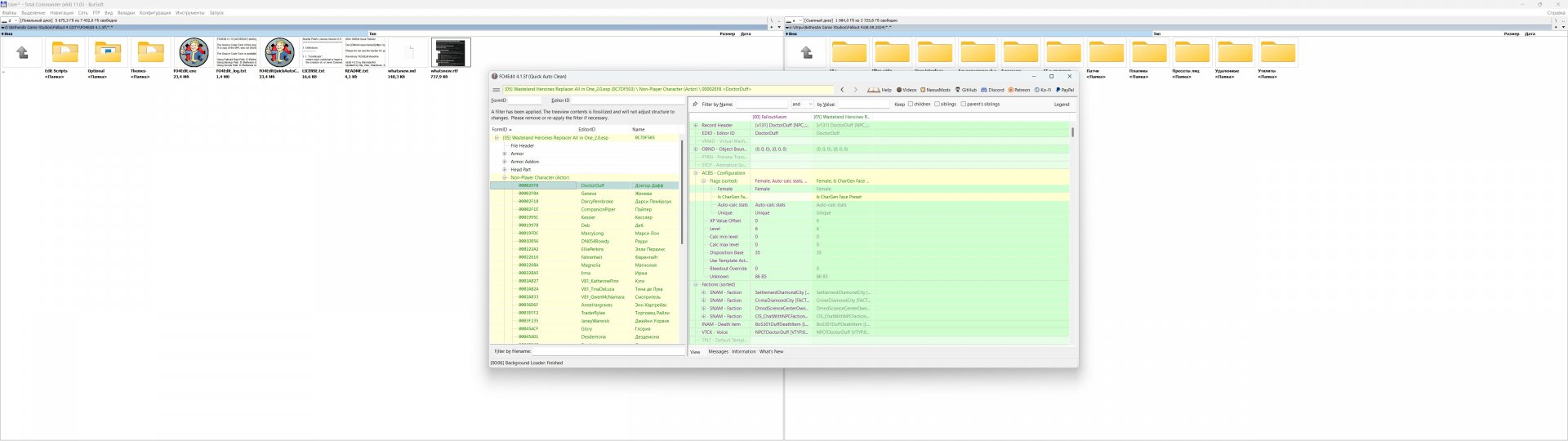This screenshot has width=1568, height=441.
Task: Open the 'and' filter operator dropdown
Action: click(802, 105)
